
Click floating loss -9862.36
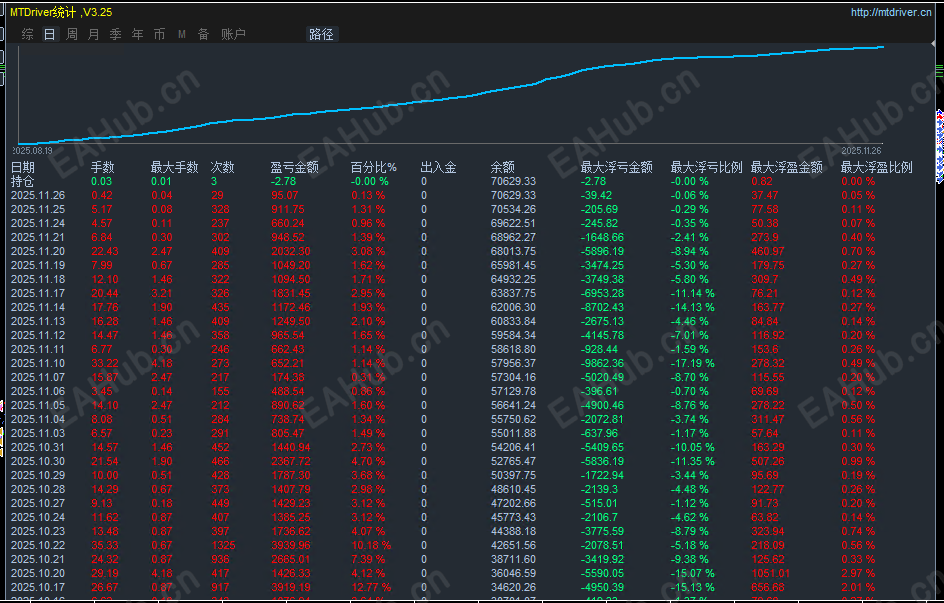[602, 363]
